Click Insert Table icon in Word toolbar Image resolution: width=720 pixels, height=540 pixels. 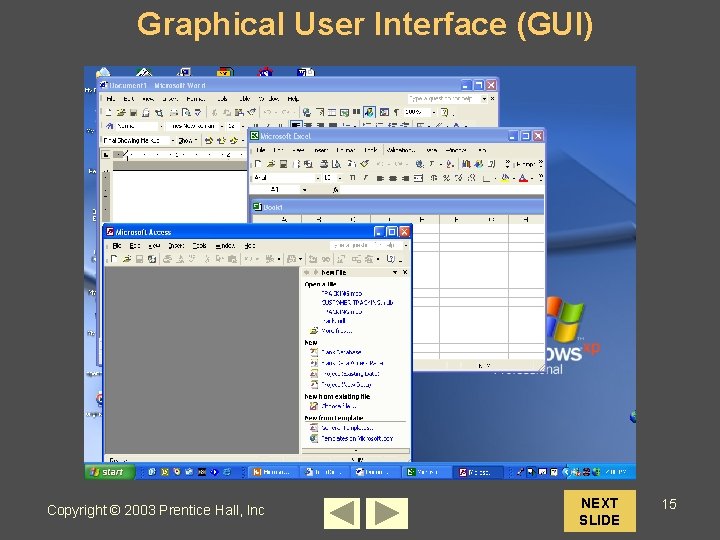(332, 112)
